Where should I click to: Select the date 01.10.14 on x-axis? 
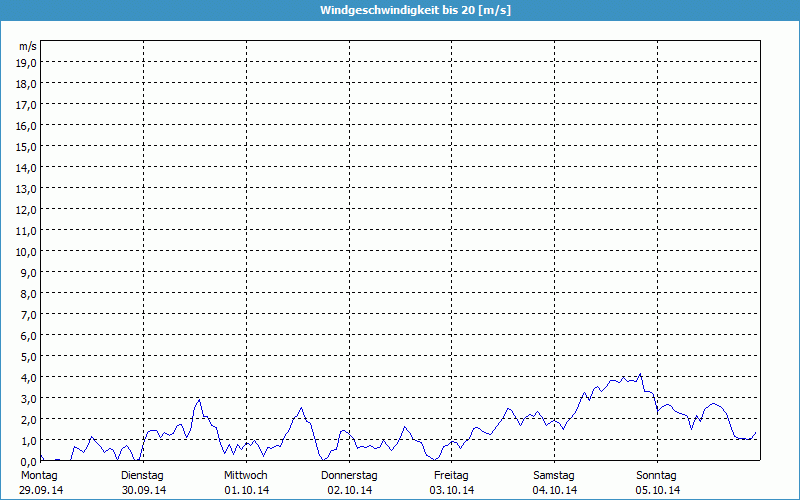pyautogui.click(x=246, y=490)
